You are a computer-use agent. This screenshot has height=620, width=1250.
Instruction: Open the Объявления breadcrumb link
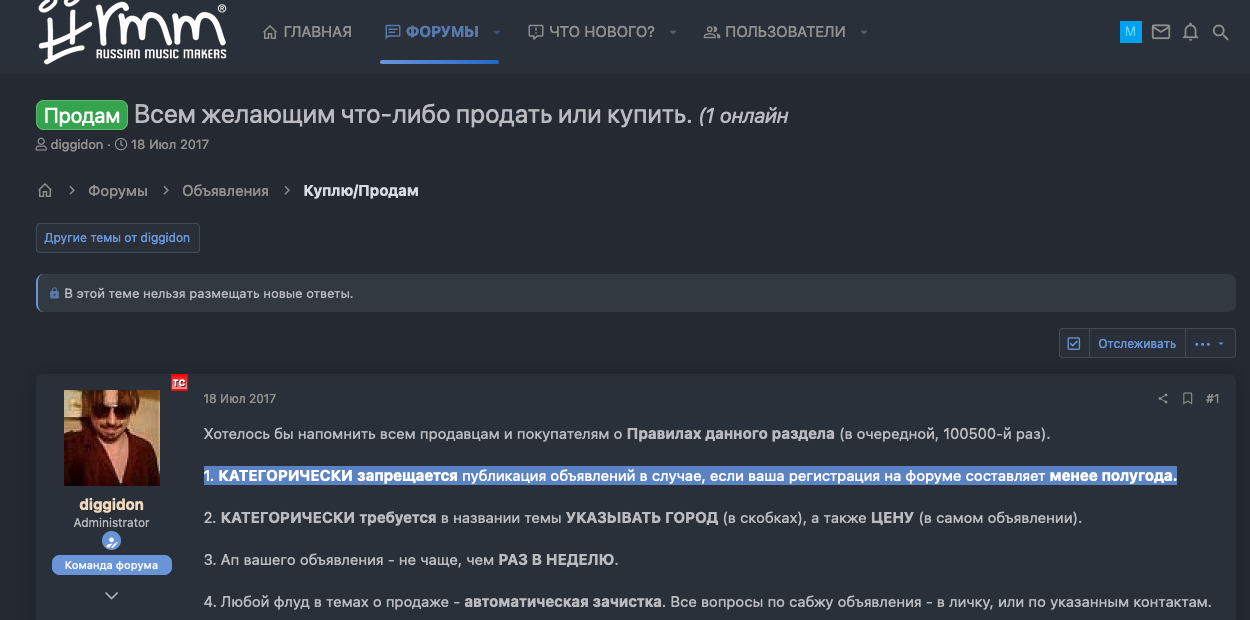coord(225,191)
